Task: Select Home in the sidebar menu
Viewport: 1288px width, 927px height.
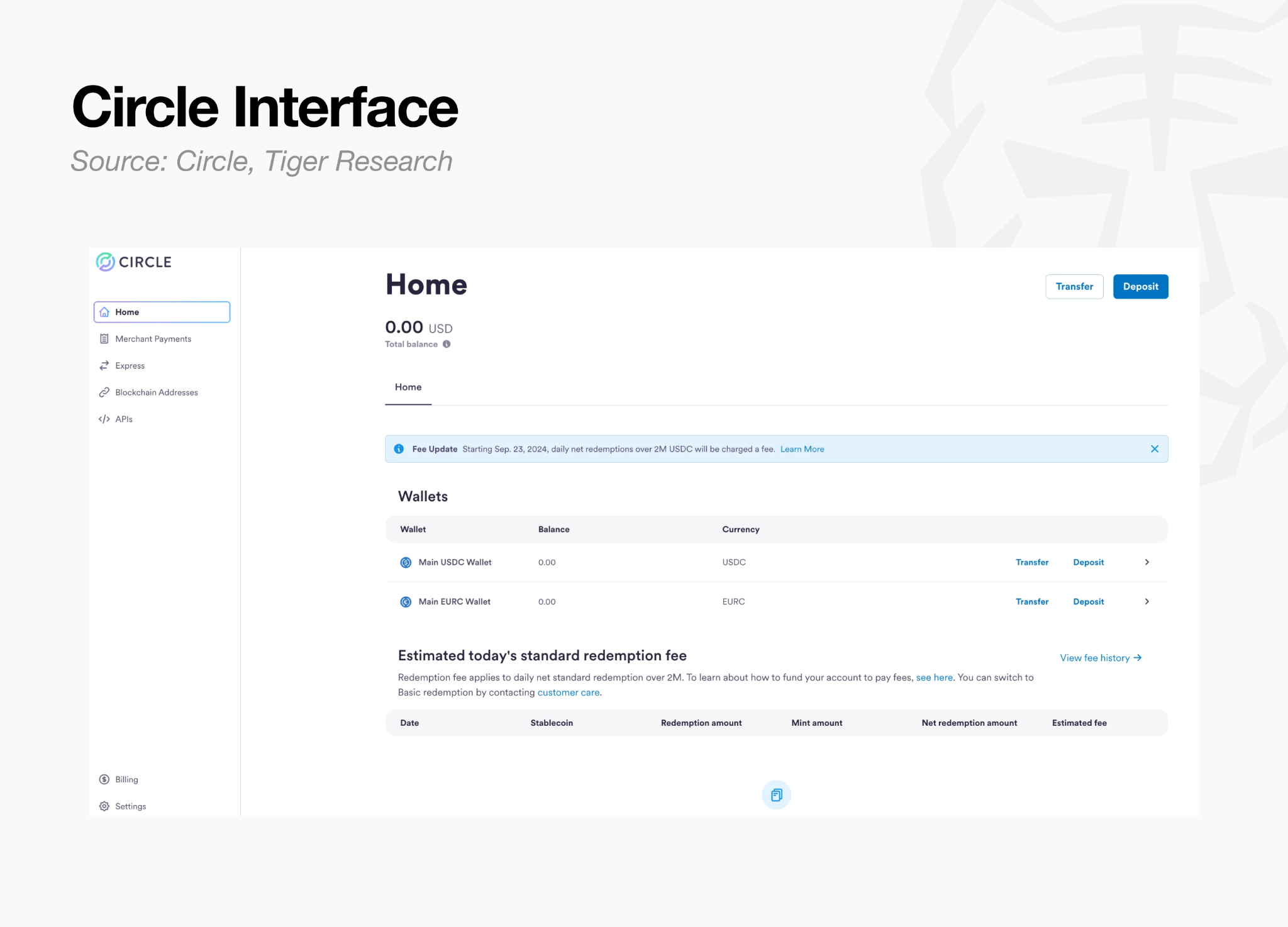Action: click(162, 312)
